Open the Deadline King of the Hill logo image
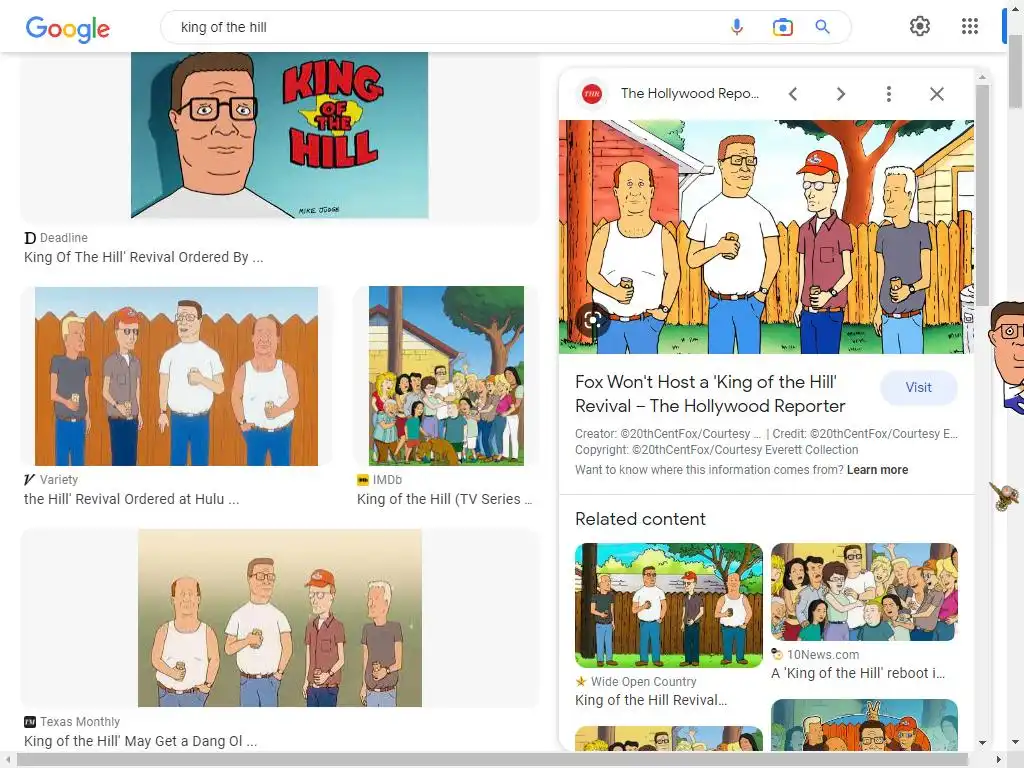This screenshot has height=768, width=1024. [280, 135]
